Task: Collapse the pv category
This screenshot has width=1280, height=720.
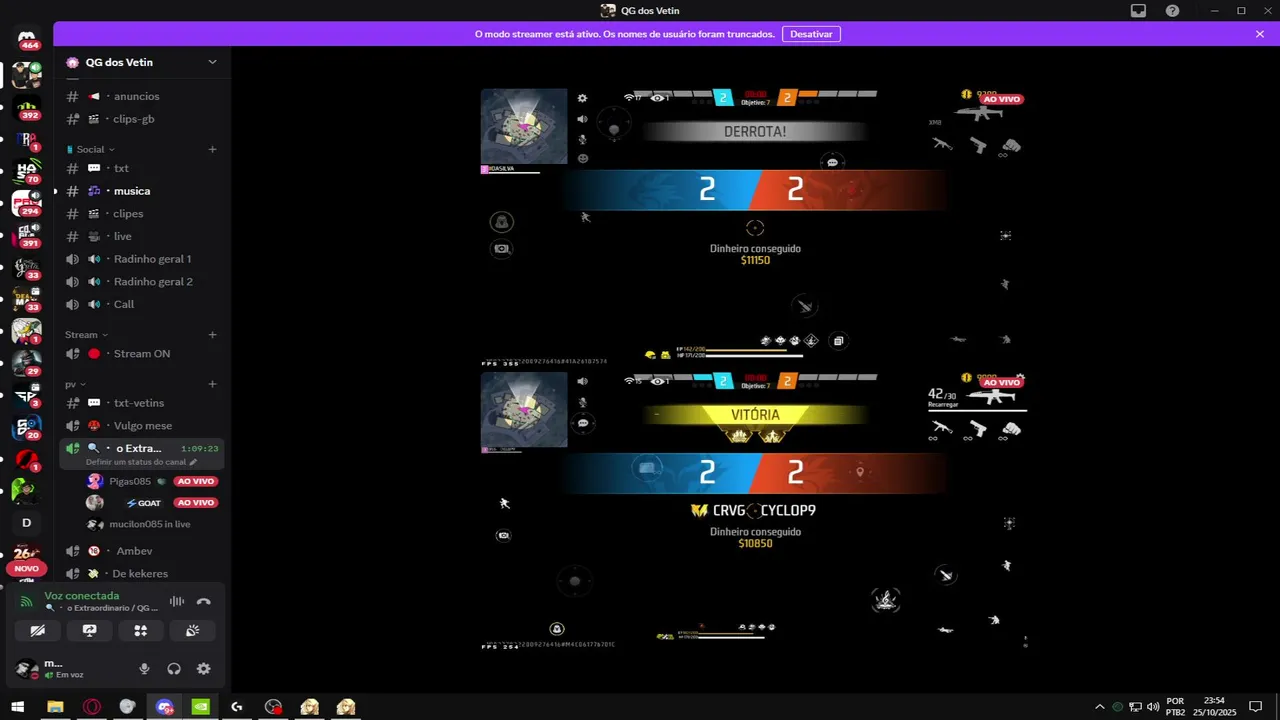Action: click(76, 384)
